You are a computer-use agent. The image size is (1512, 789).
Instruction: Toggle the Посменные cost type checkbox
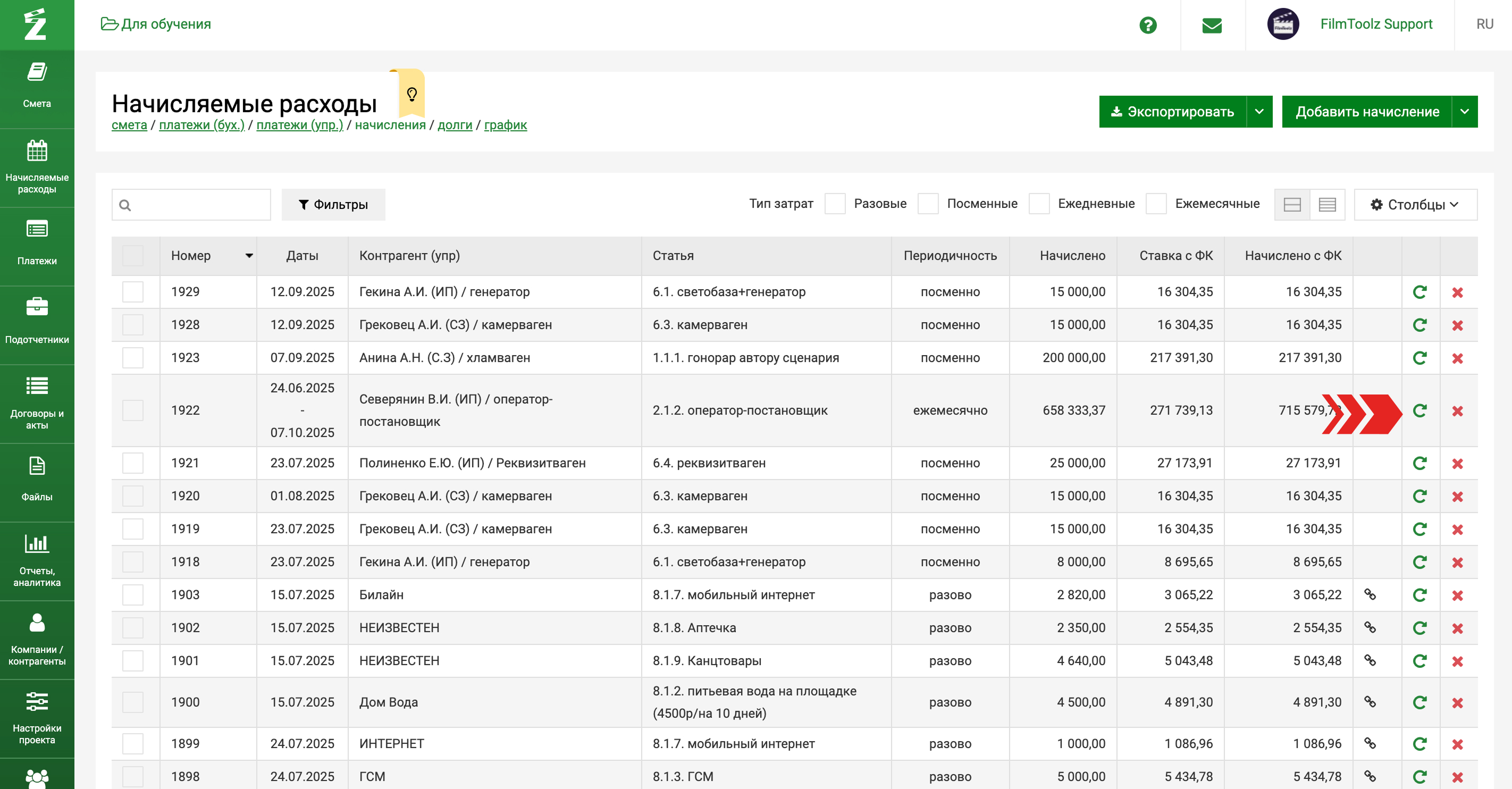click(927, 204)
